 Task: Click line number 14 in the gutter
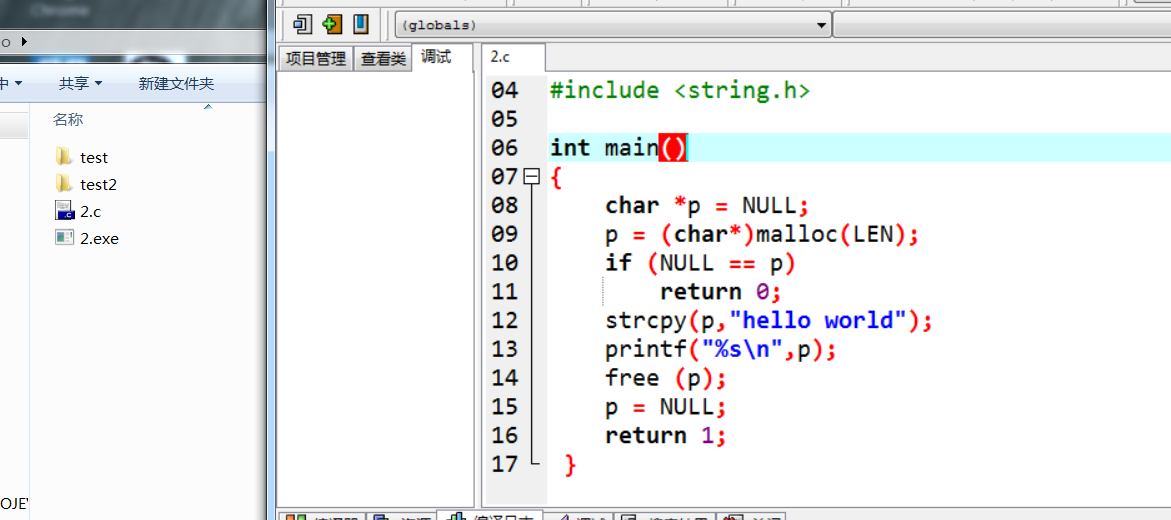point(505,378)
